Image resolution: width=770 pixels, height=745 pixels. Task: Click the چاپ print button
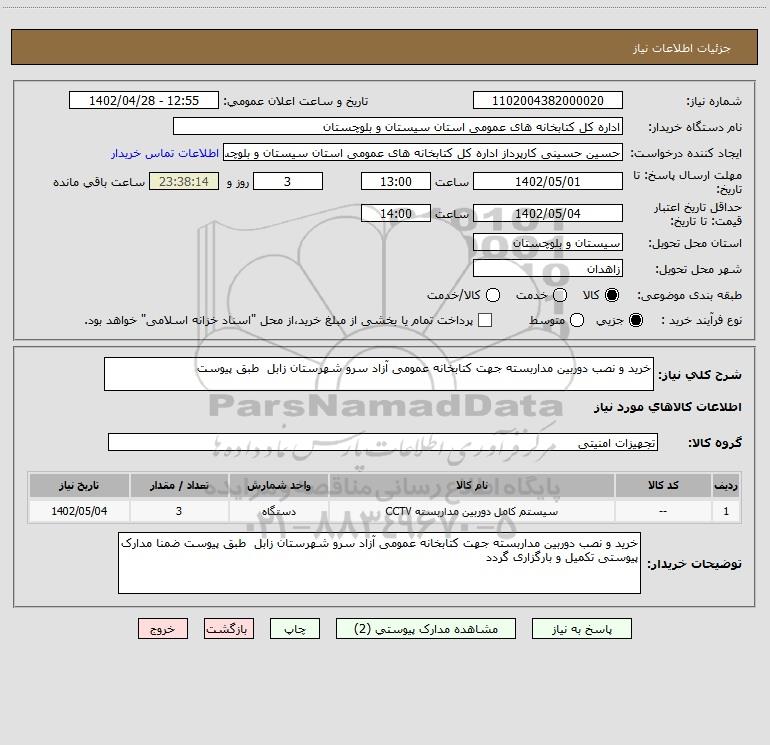295,629
